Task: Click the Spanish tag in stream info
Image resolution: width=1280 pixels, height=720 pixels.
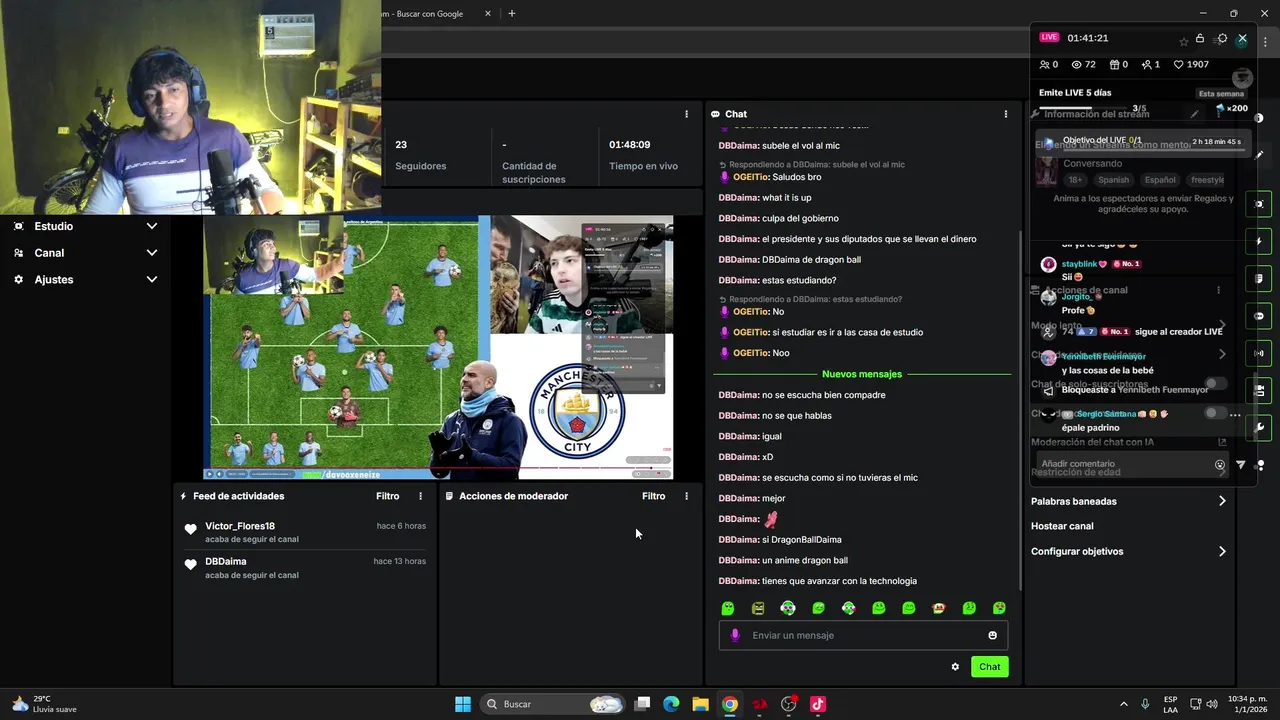Action: pos(1113,180)
